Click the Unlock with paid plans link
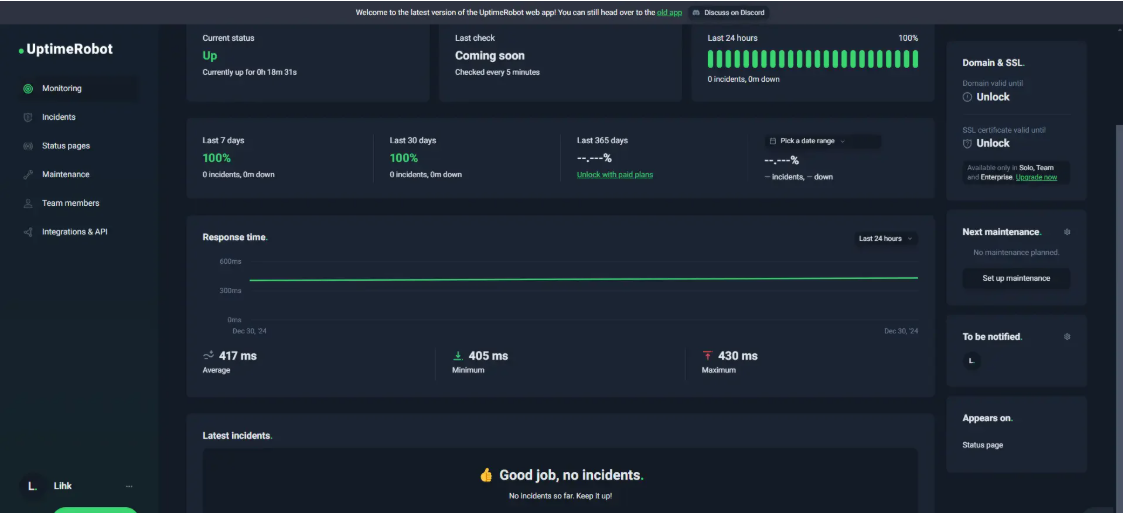Viewport: 1123px width, 513px height. pos(614,175)
